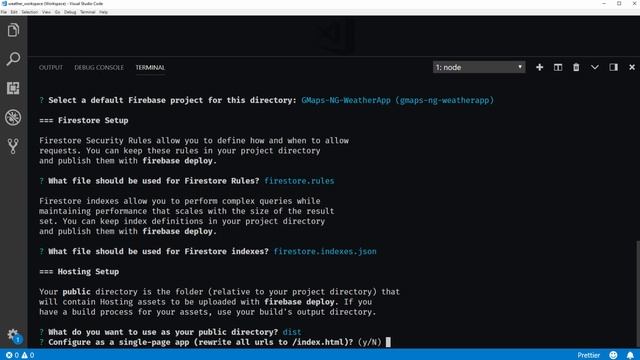Close the terminal panel

pyautogui.click(x=632, y=67)
